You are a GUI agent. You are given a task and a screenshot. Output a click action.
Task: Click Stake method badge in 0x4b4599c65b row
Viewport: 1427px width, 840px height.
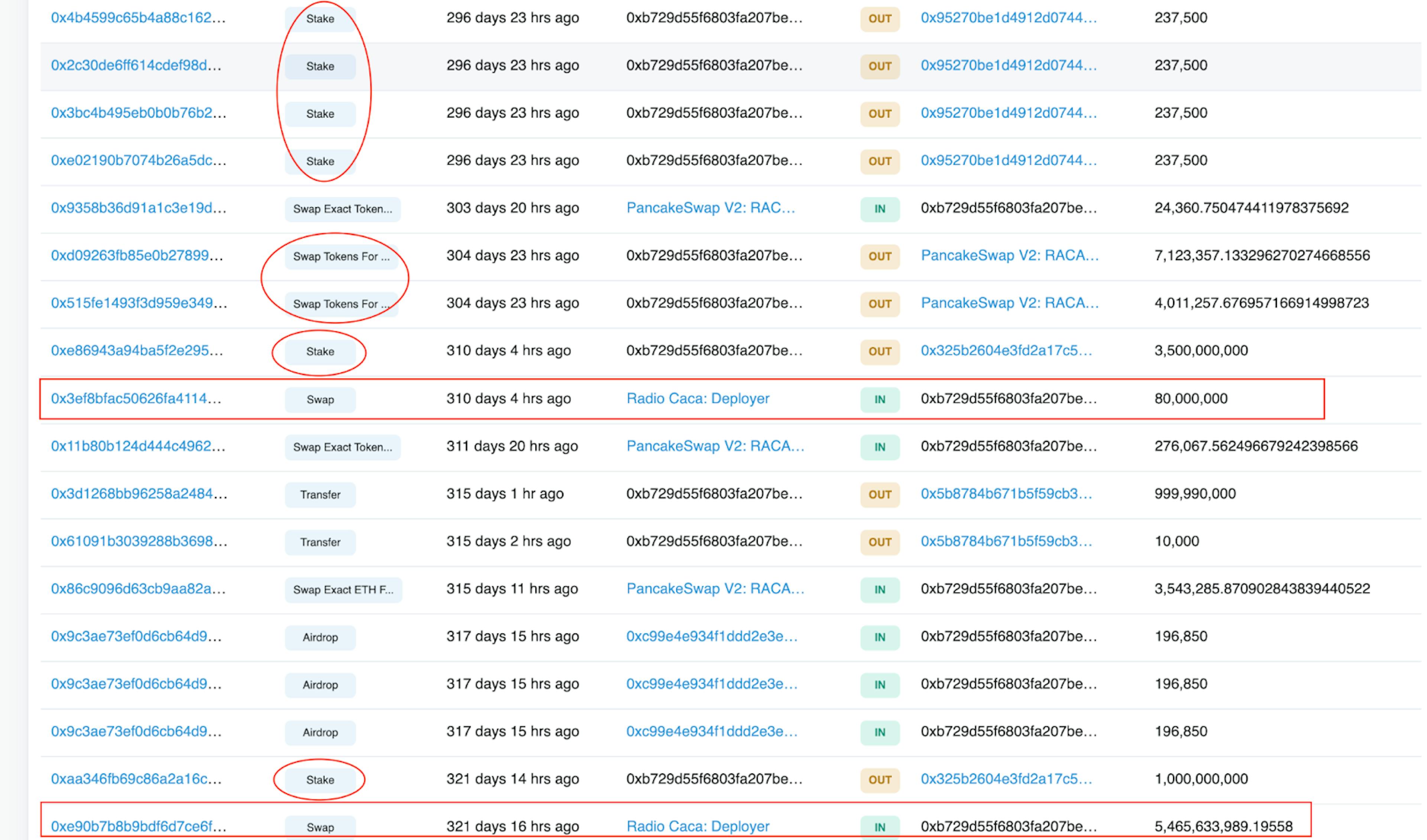click(320, 19)
